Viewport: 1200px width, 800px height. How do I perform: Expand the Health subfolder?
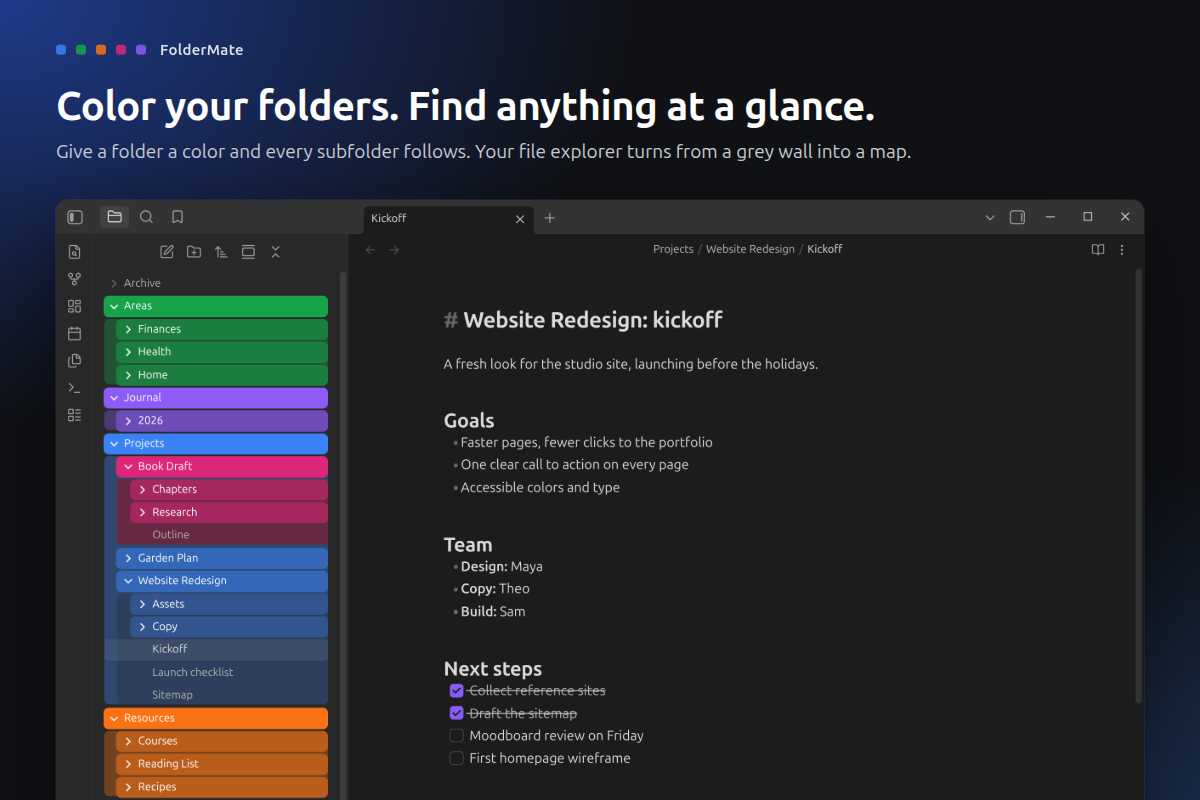pos(222,352)
